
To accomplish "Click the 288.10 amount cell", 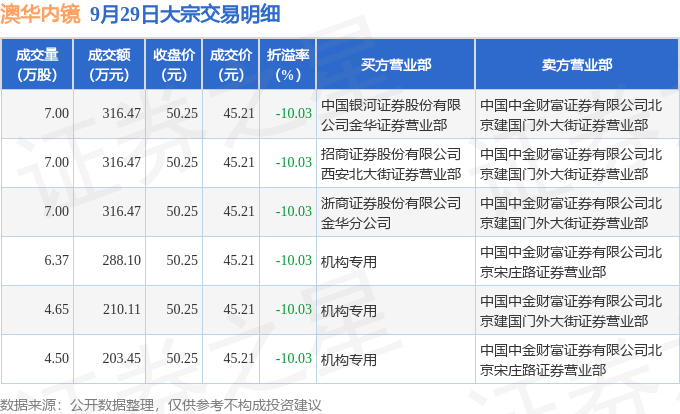I will pyautogui.click(x=121, y=261).
